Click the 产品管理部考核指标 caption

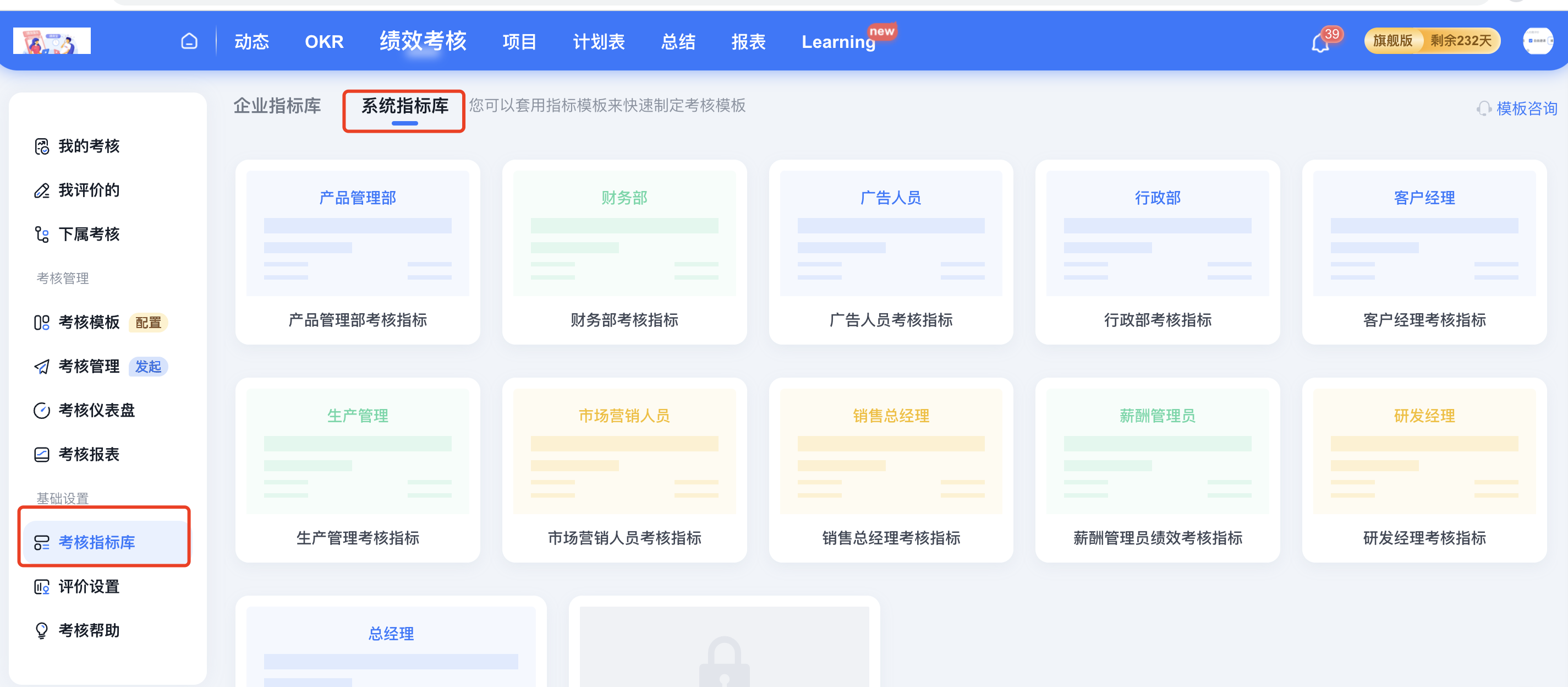(358, 320)
